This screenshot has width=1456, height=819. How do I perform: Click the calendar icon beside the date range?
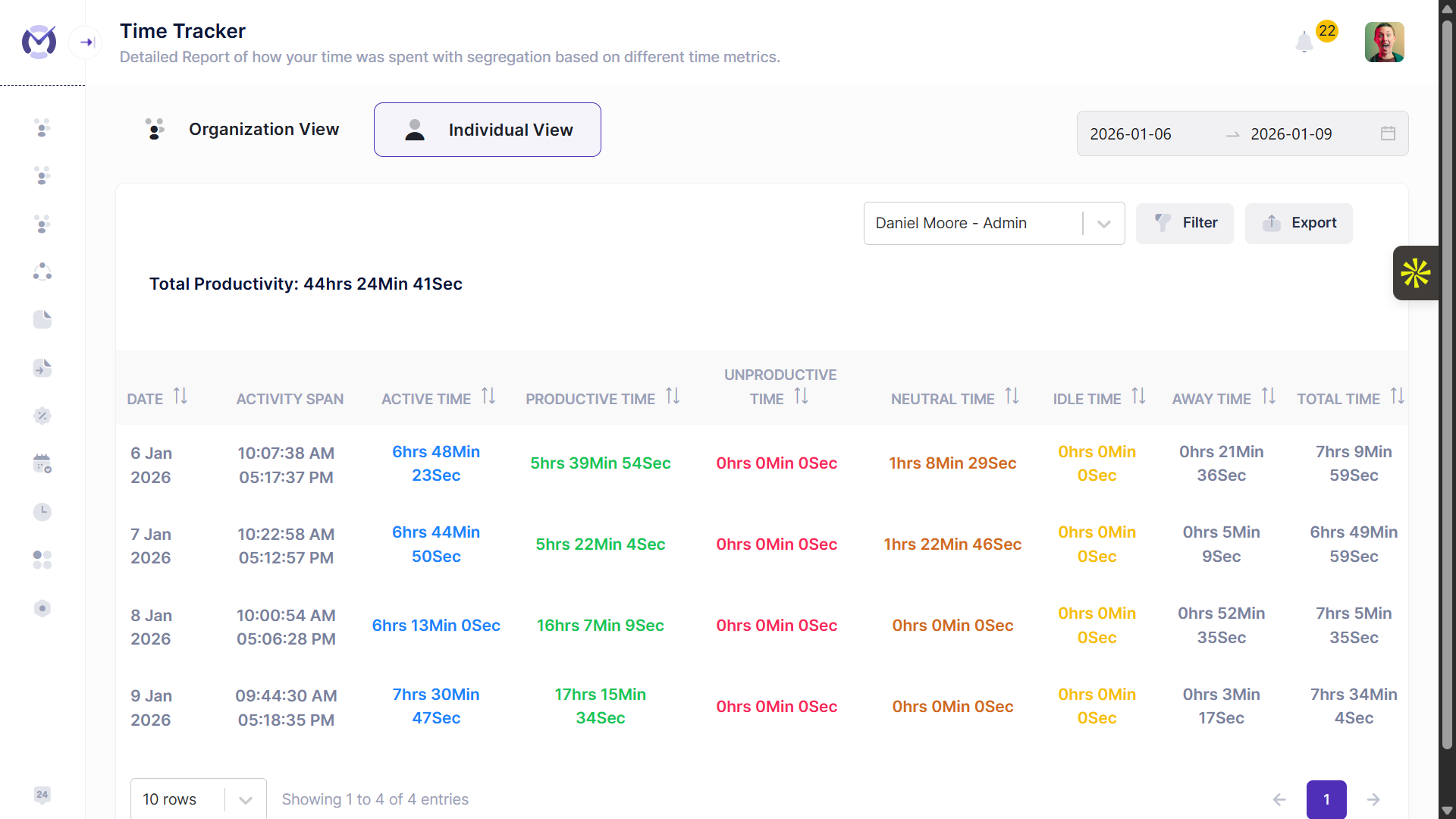coord(1388,133)
